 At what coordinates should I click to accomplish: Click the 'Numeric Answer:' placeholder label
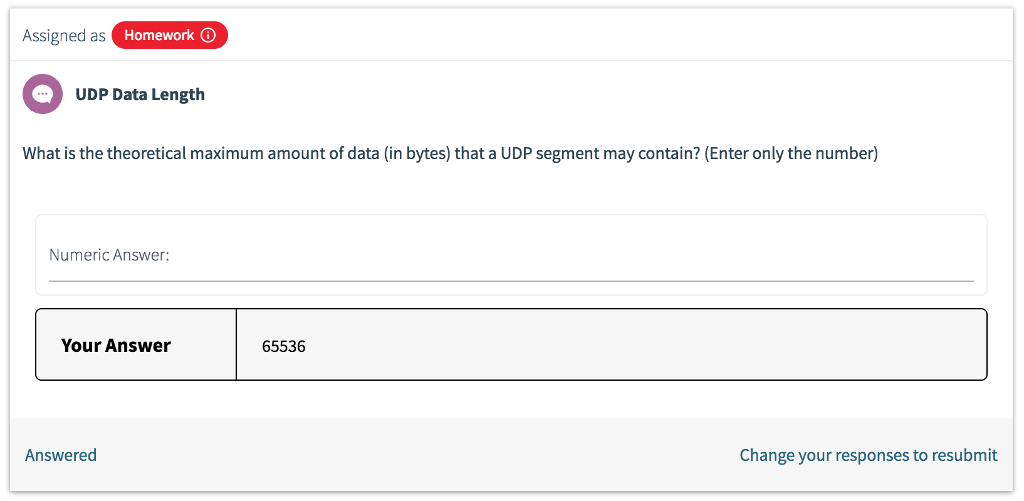pos(109,255)
